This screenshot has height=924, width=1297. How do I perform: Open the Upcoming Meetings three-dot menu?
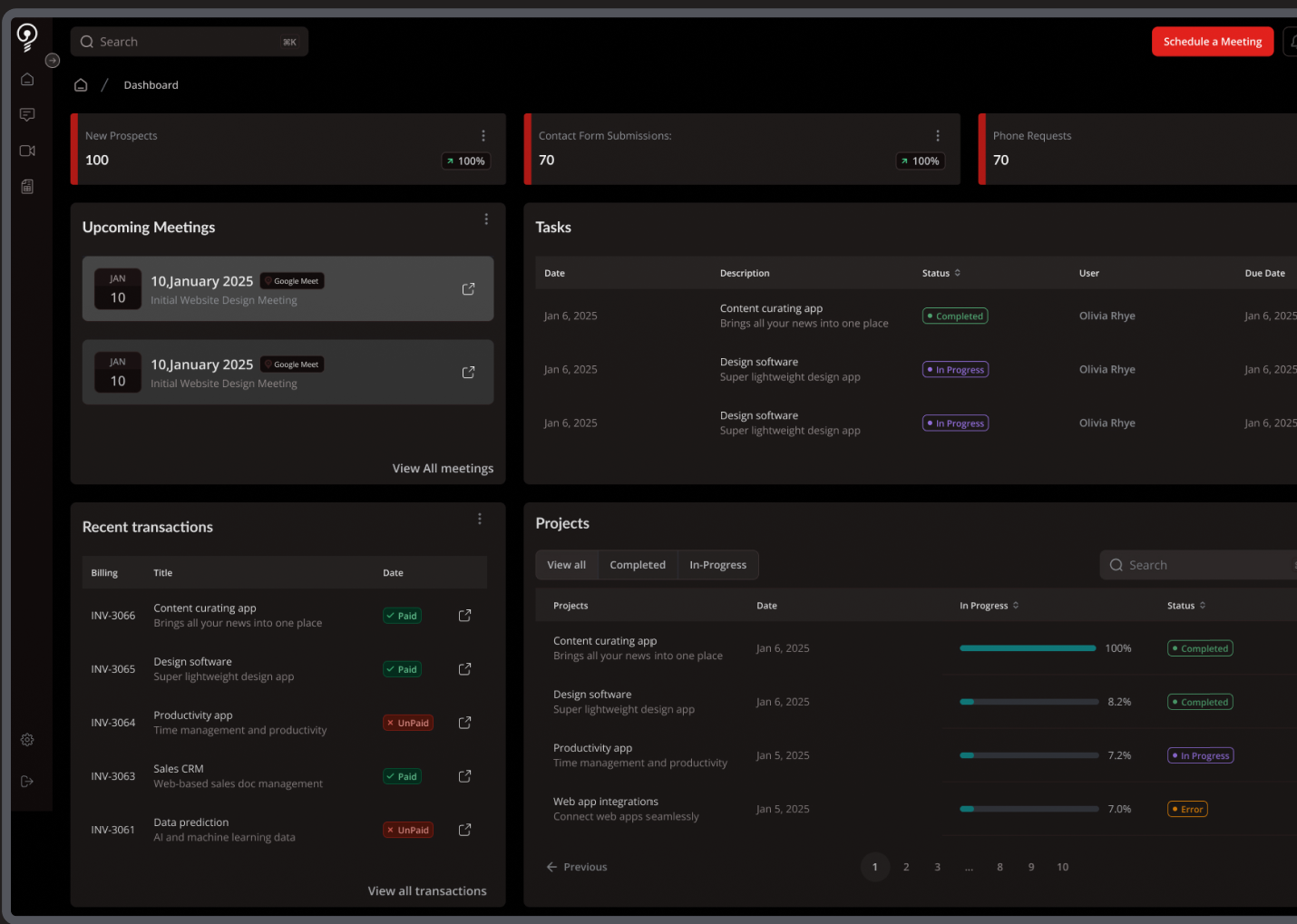tap(486, 219)
